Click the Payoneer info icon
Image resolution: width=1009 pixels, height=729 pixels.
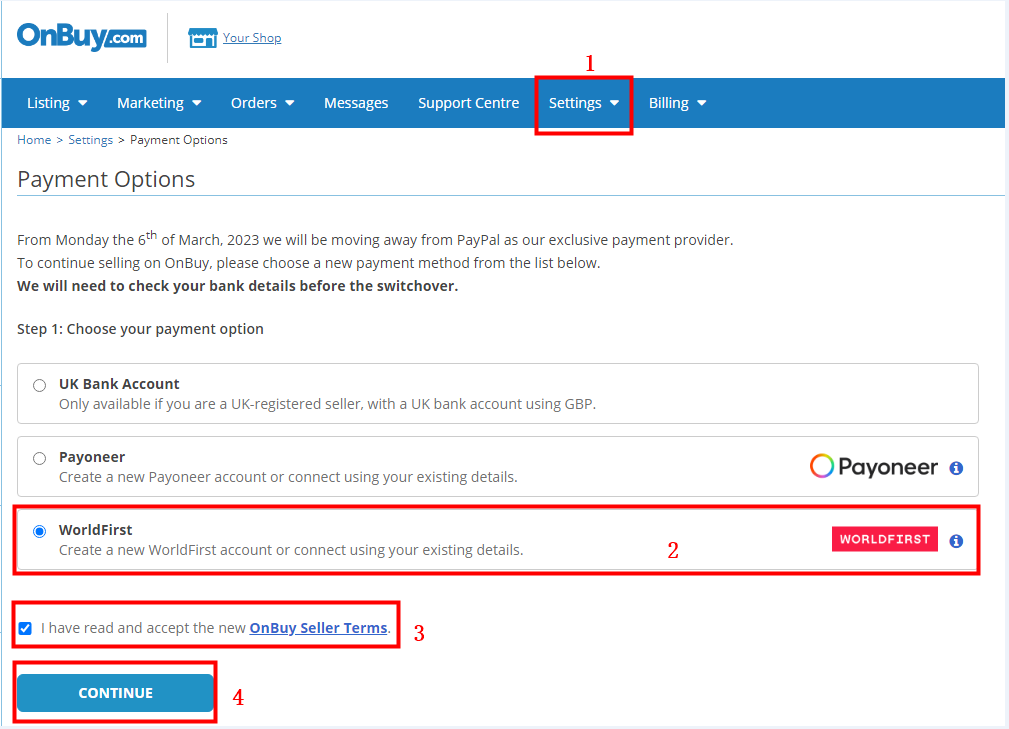click(x=956, y=467)
